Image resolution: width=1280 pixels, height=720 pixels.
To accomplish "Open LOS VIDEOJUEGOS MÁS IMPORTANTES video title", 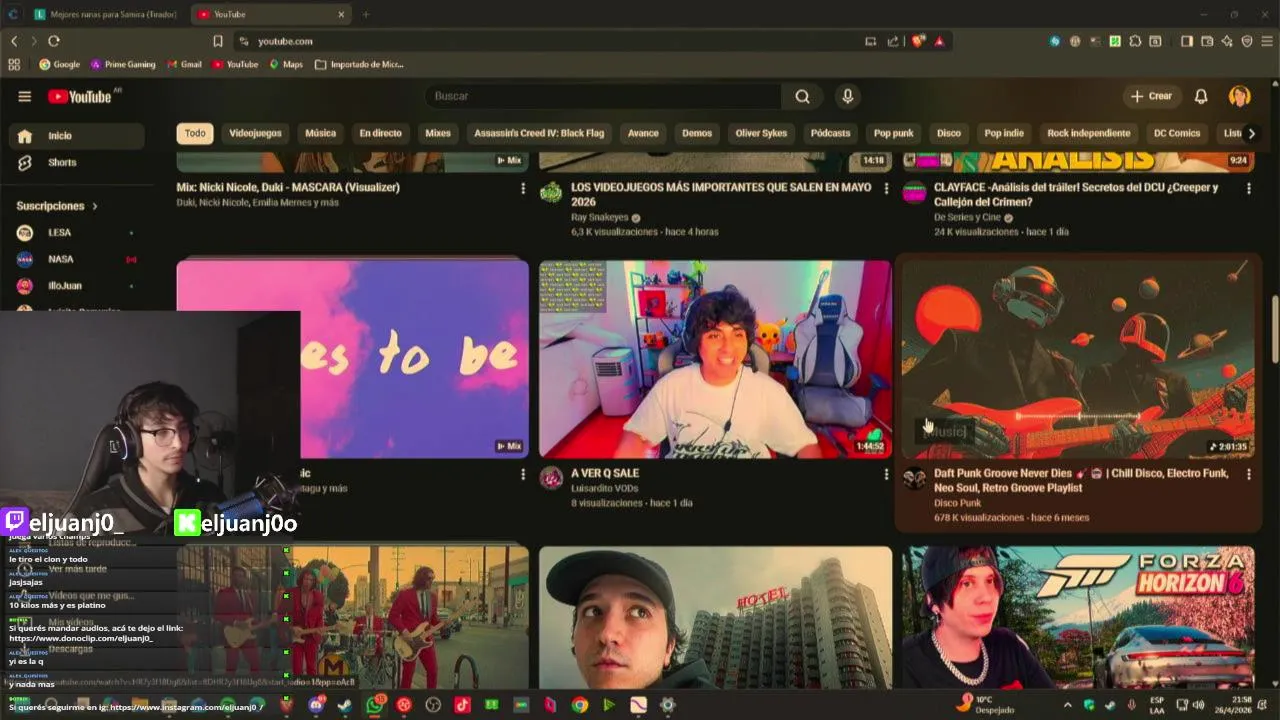I will (721, 195).
